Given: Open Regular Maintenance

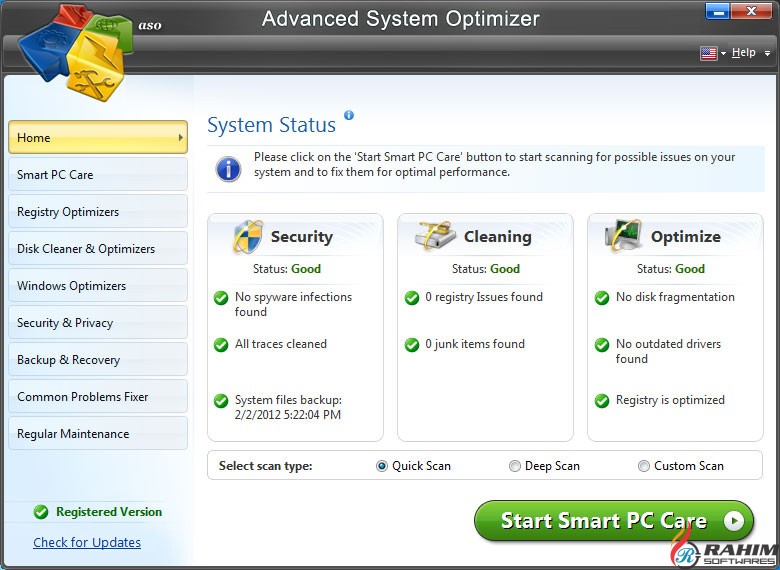Looking at the screenshot, I should (98, 433).
